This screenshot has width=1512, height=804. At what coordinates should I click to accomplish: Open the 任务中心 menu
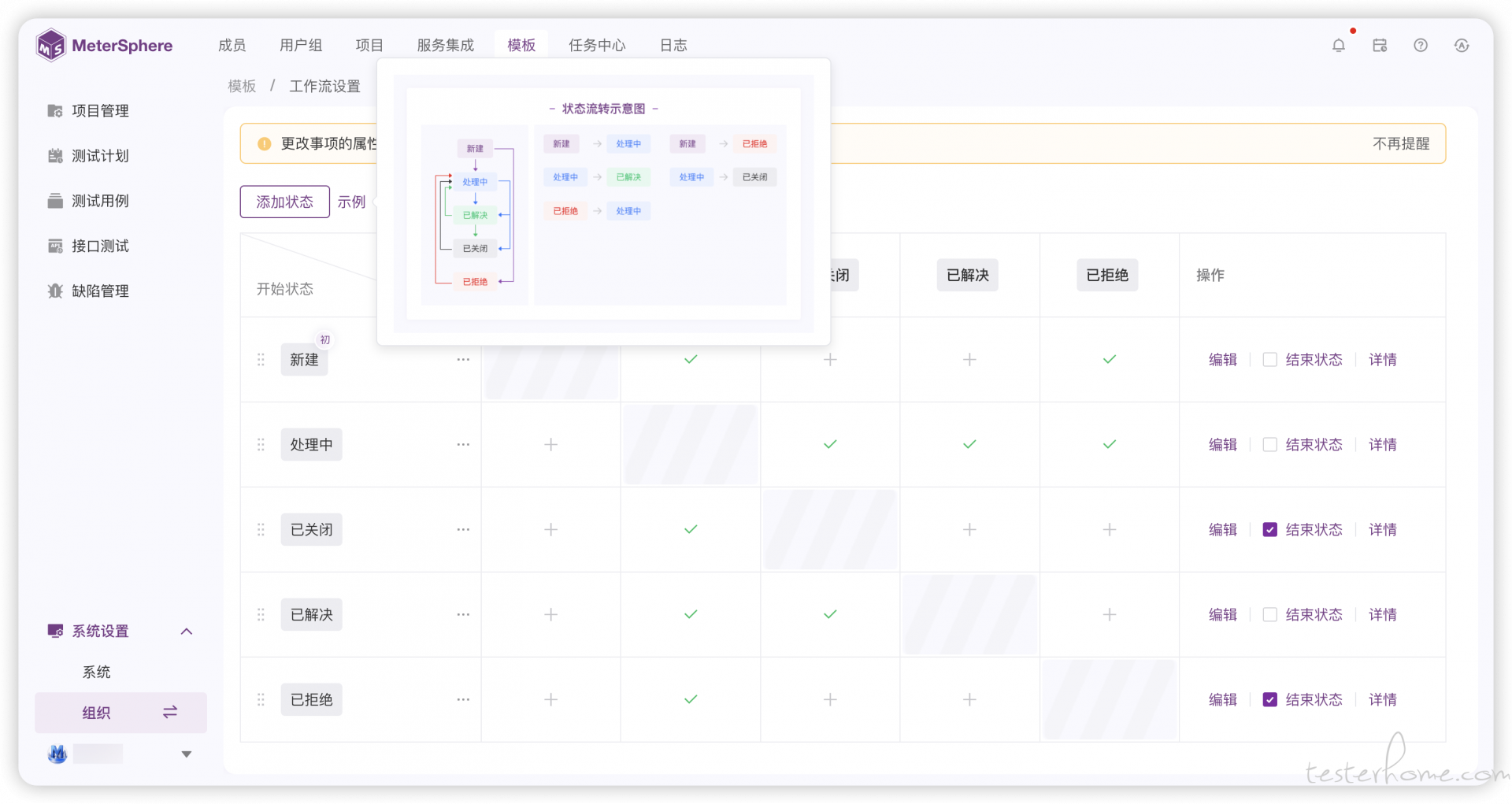(x=597, y=46)
